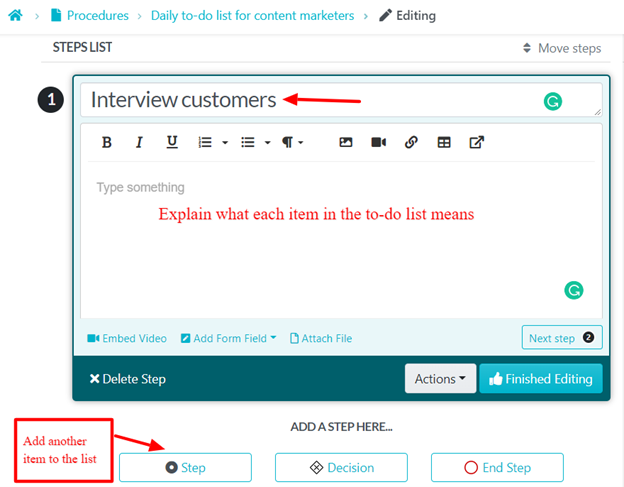
Task: Click title field resize handle corner
Action: pyautogui.click(x=598, y=112)
